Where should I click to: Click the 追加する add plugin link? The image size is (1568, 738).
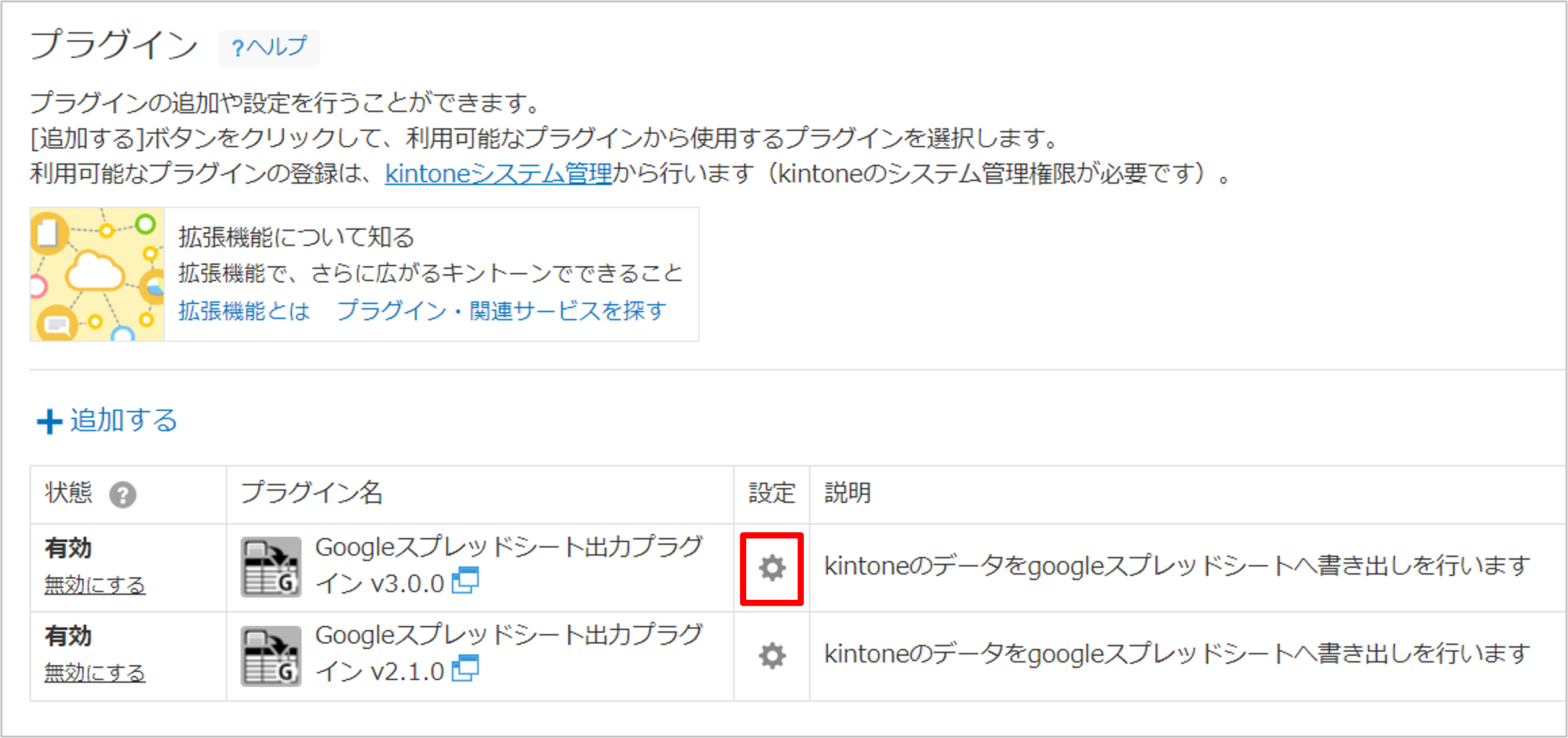(123, 420)
